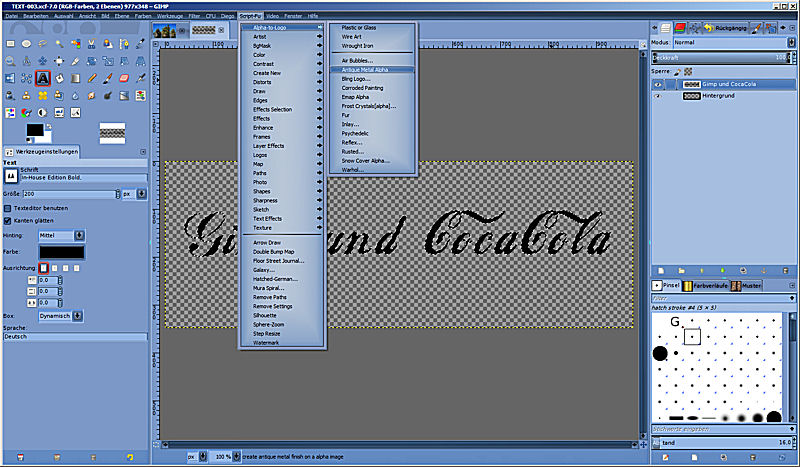Viewport: 800px width, 467px height.
Task: Select the Text tool with letter A
Action: point(43,78)
